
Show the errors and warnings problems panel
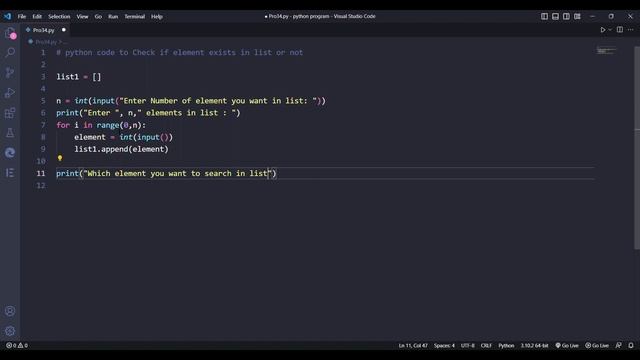click(17, 345)
